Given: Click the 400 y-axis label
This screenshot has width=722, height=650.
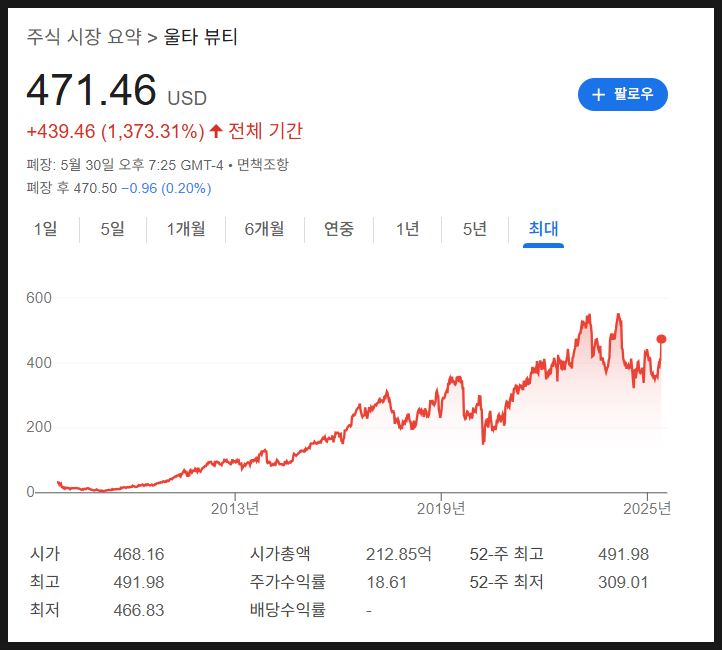Looking at the screenshot, I should [39, 363].
